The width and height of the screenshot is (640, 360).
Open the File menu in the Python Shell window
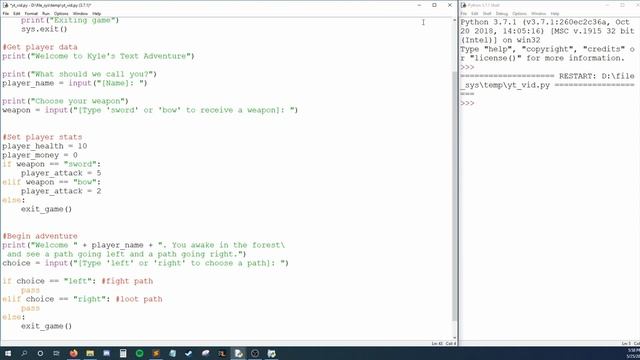tap(464, 13)
